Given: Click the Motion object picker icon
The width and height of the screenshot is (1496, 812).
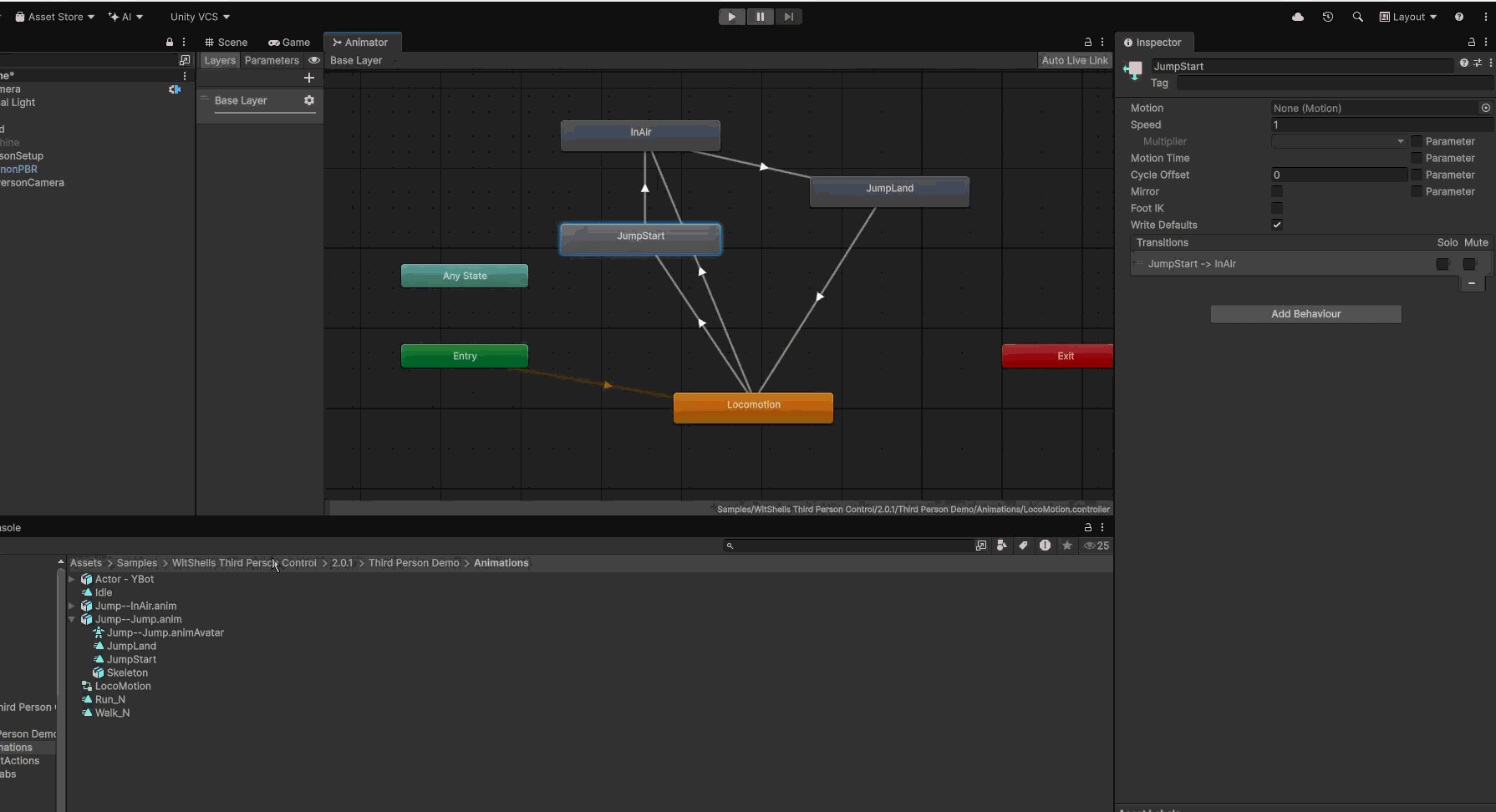Looking at the screenshot, I should pos(1486,108).
